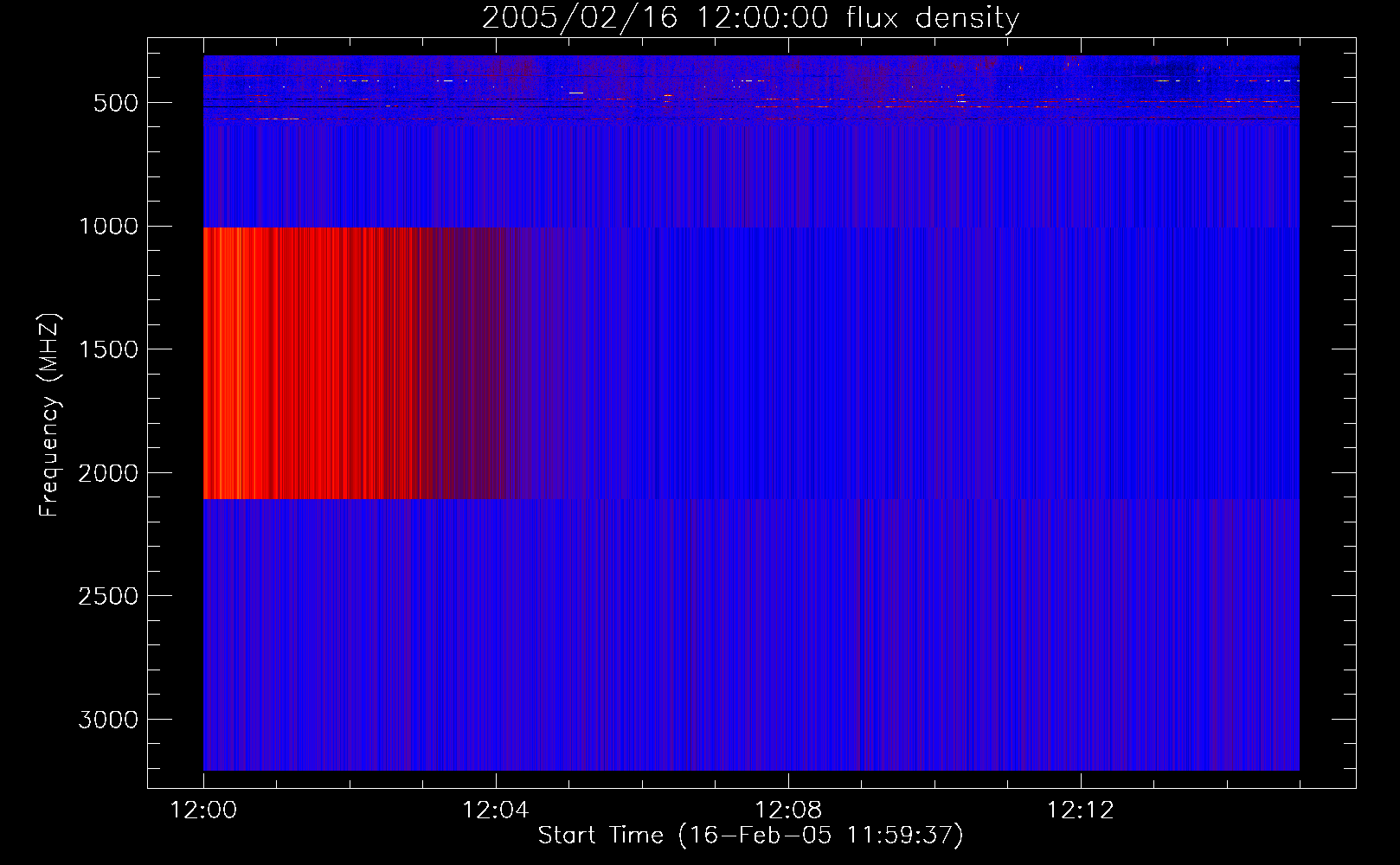The width and height of the screenshot is (1400, 865).
Task: Click the 500 frequency tick label
Action: [116, 103]
